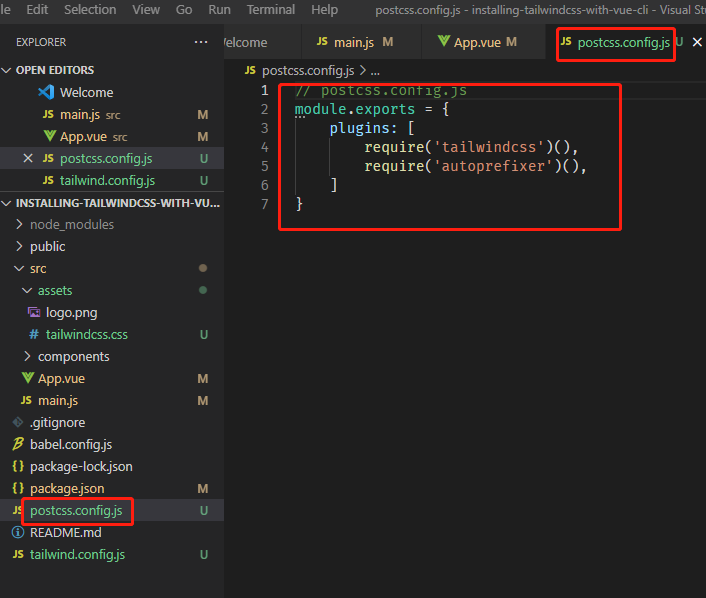Viewport: 706px width, 598px height.
Task: Open the Go menu
Action: 184,9
